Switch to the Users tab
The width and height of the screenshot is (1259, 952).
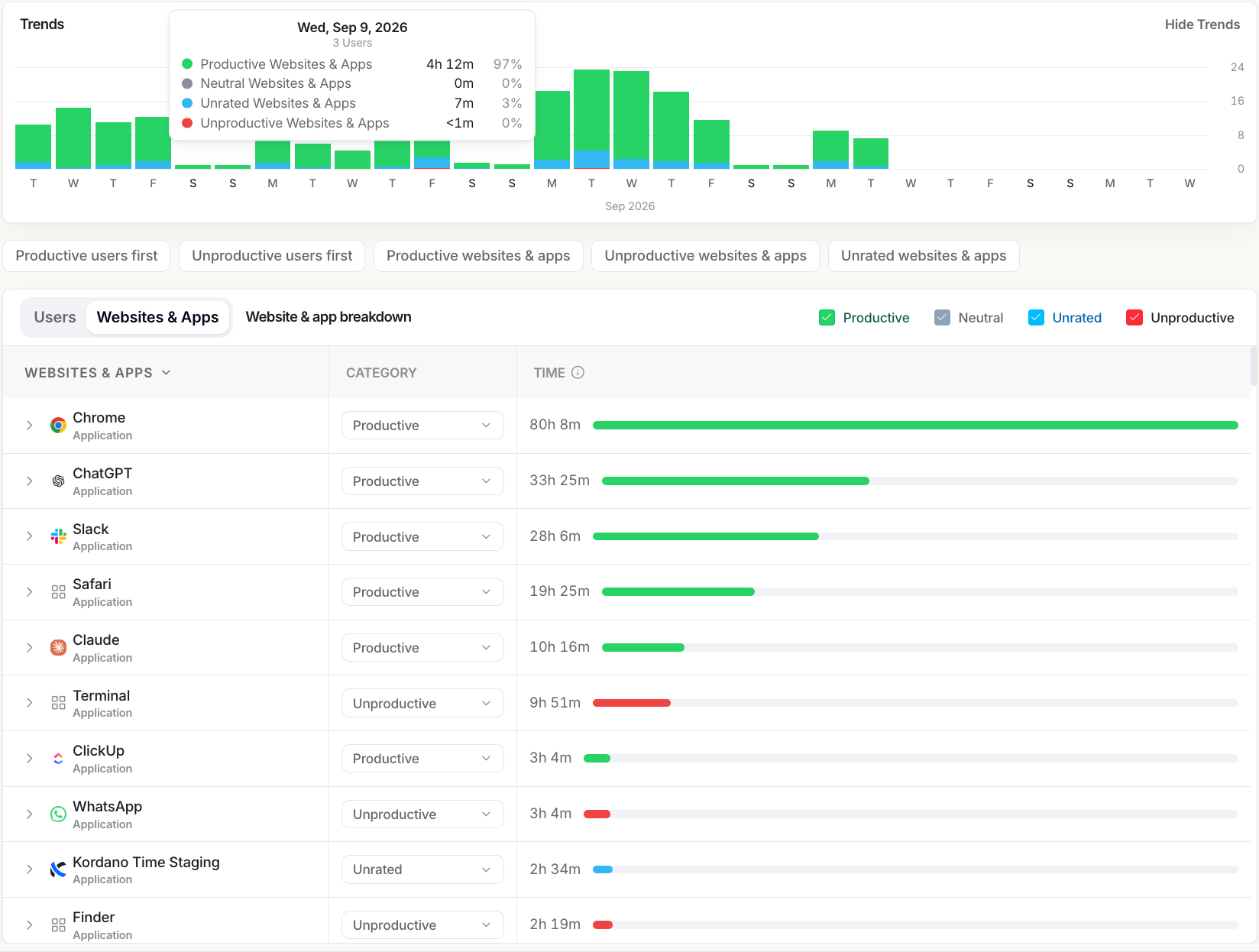pos(55,317)
